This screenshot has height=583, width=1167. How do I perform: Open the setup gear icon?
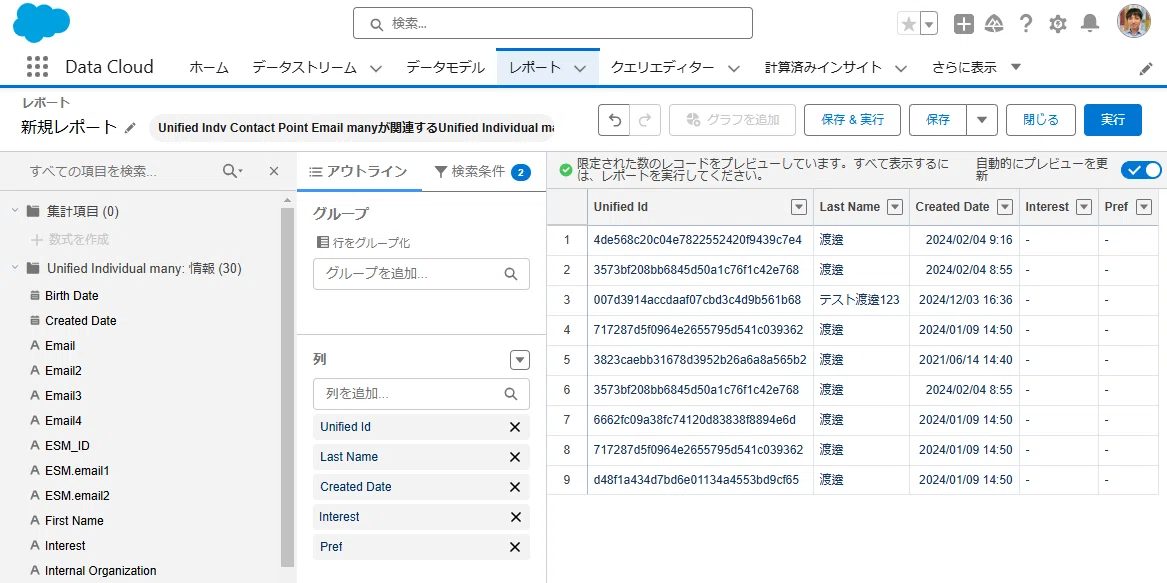(x=1058, y=24)
